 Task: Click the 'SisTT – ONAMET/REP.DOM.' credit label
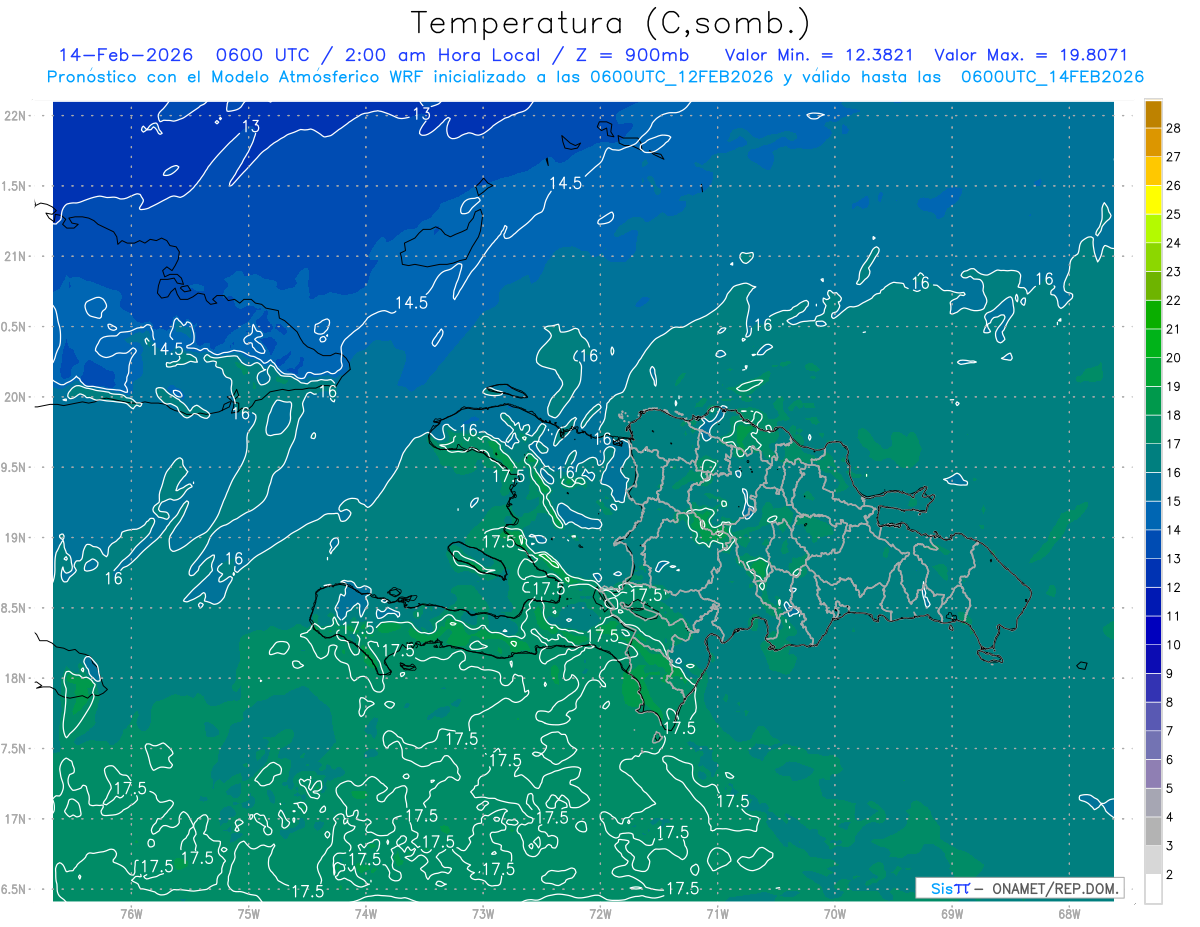[1020, 888]
